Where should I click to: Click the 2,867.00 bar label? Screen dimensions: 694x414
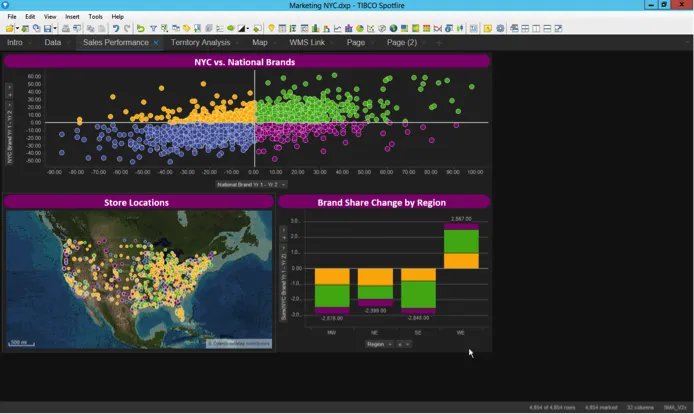[461, 219]
